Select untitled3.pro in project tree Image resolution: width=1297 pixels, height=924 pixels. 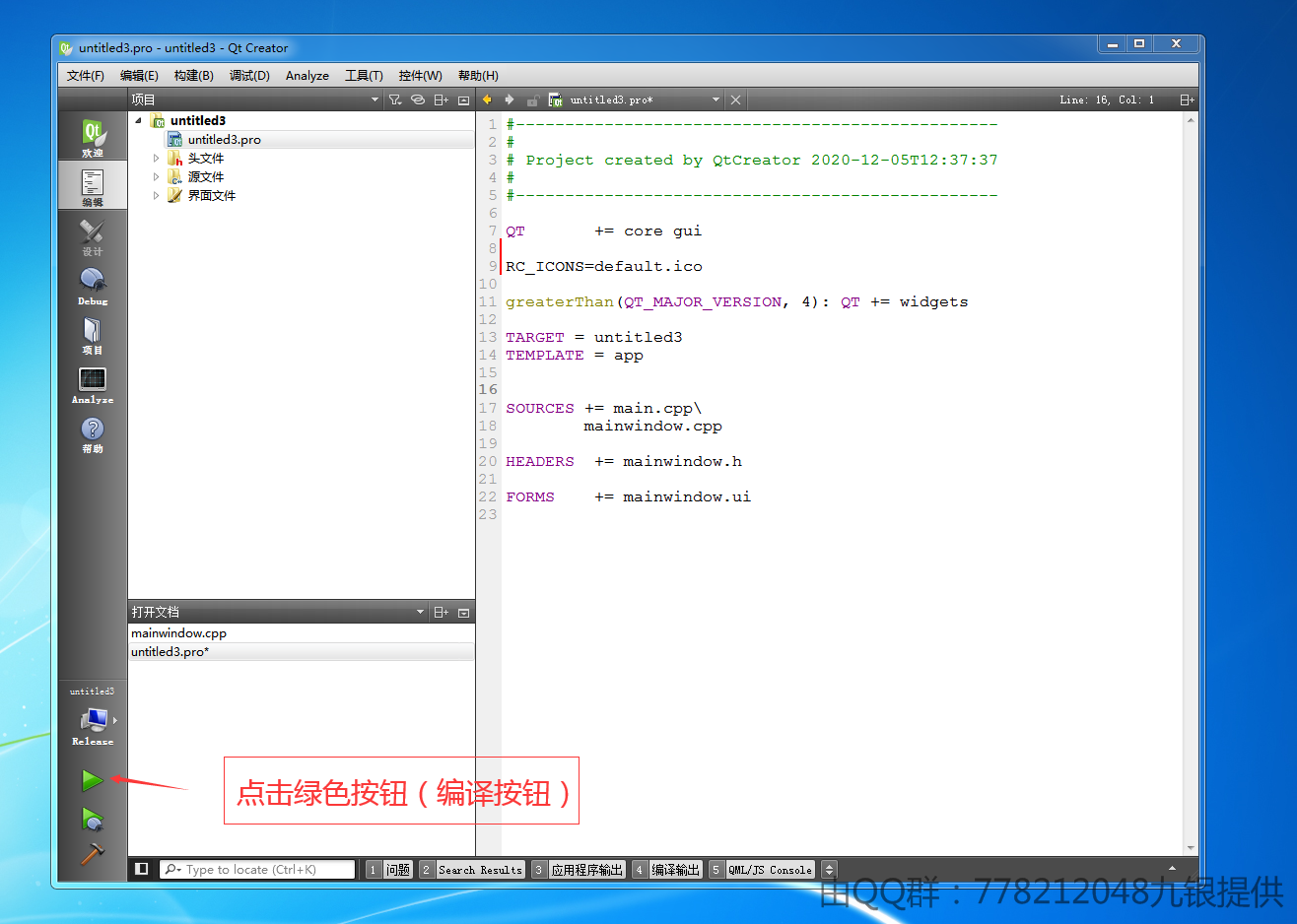click(x=224, y=140)
